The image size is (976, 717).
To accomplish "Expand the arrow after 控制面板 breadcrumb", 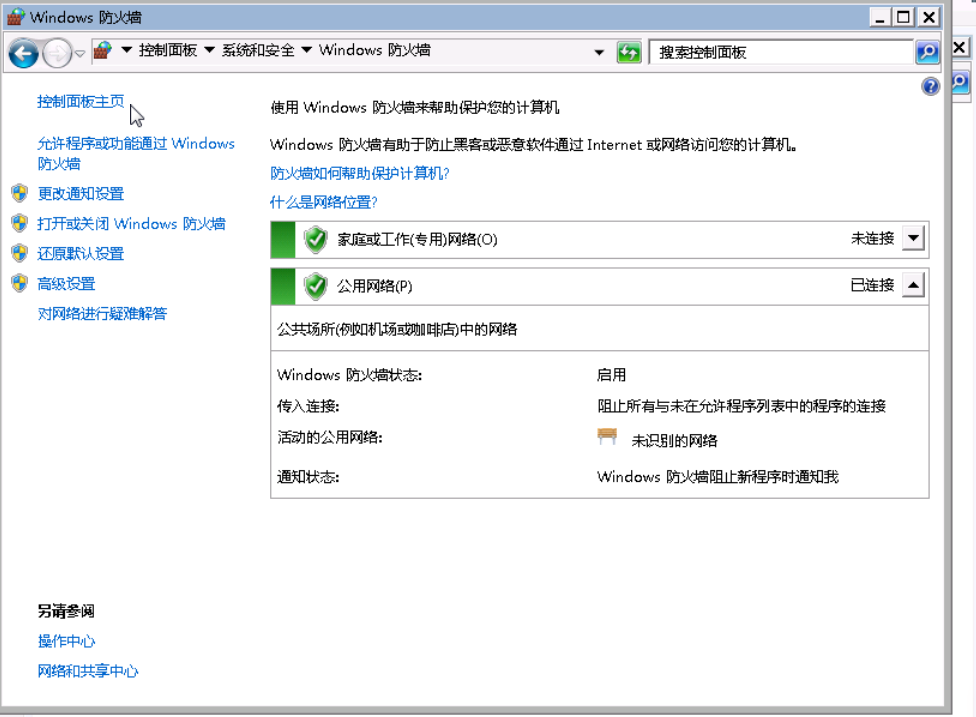I will click(210, 50).
